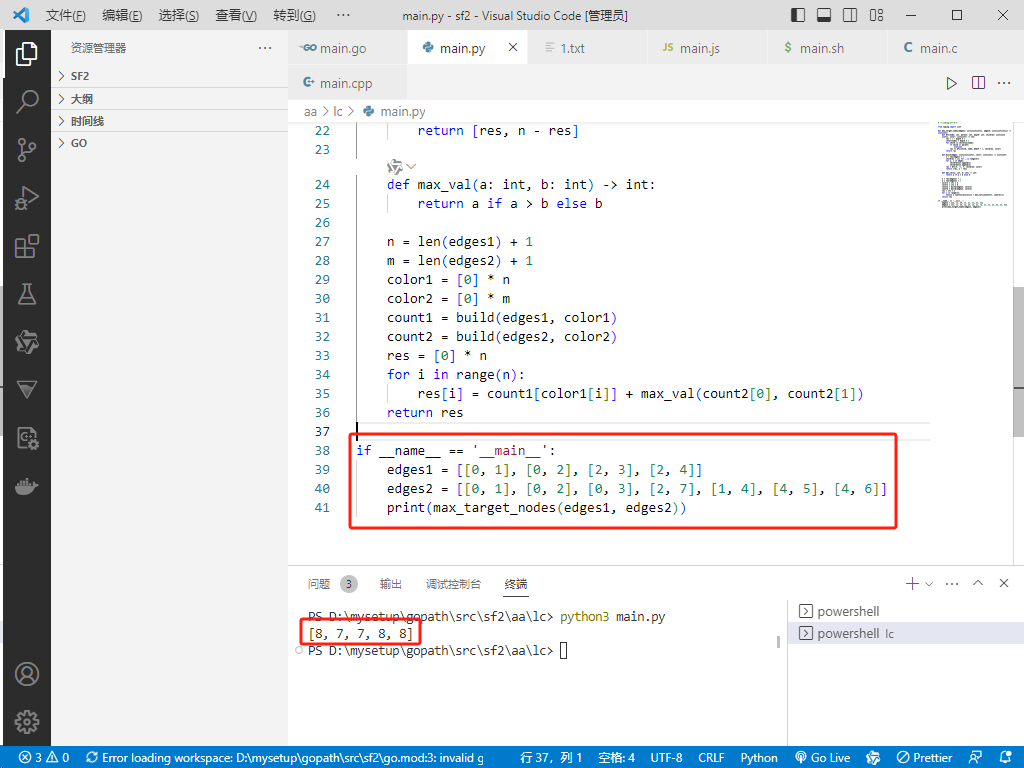
Task: Change indentation via 空格: 4
Action: 616,758
